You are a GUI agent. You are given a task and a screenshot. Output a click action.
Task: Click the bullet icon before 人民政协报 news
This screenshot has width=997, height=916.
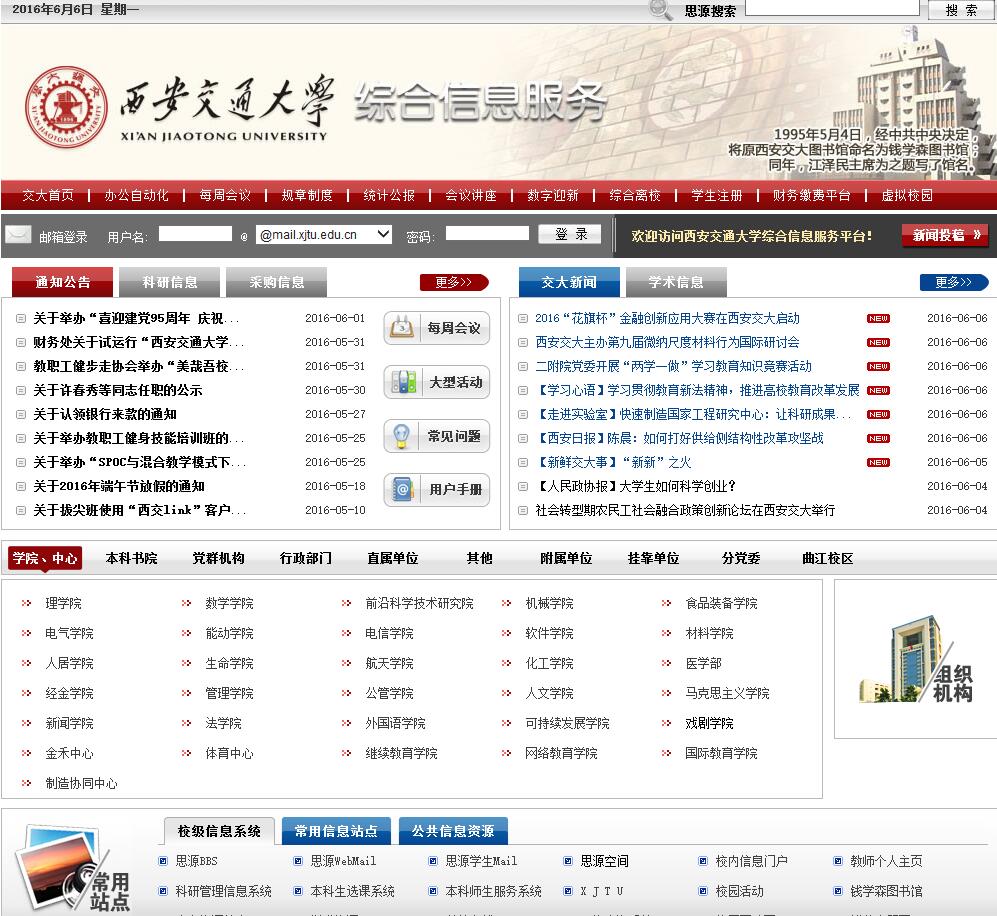[x=523, y=486]
